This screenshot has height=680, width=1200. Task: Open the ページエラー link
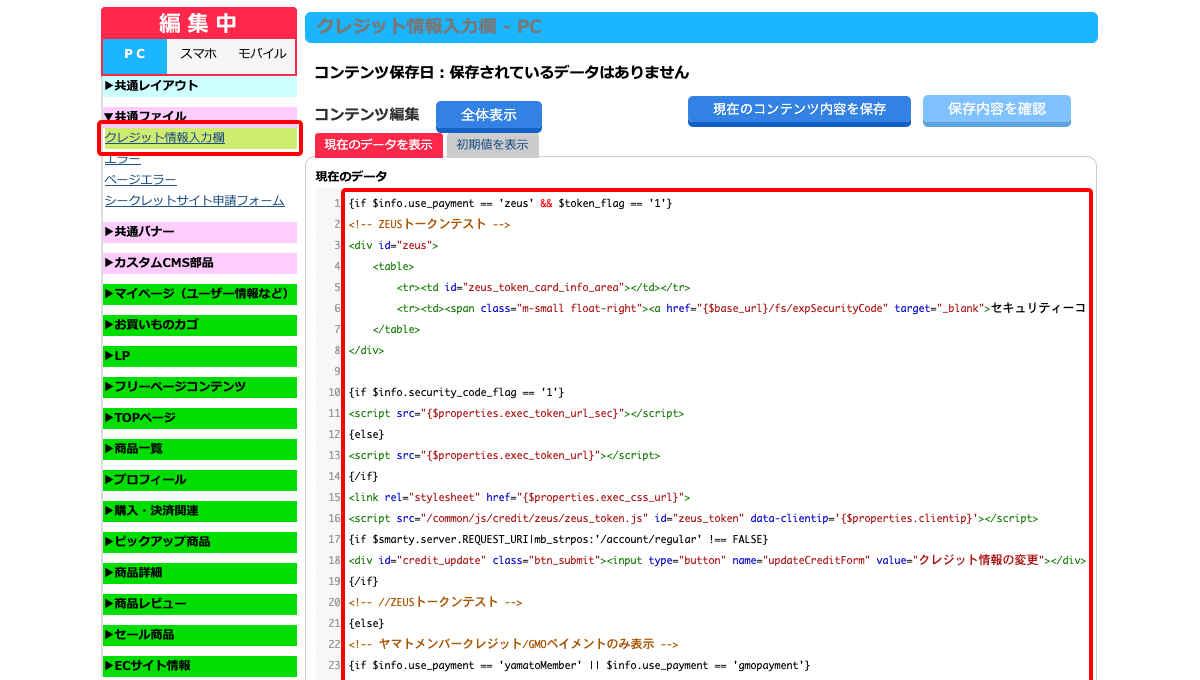pyautogui.click(x=141, y=180)
